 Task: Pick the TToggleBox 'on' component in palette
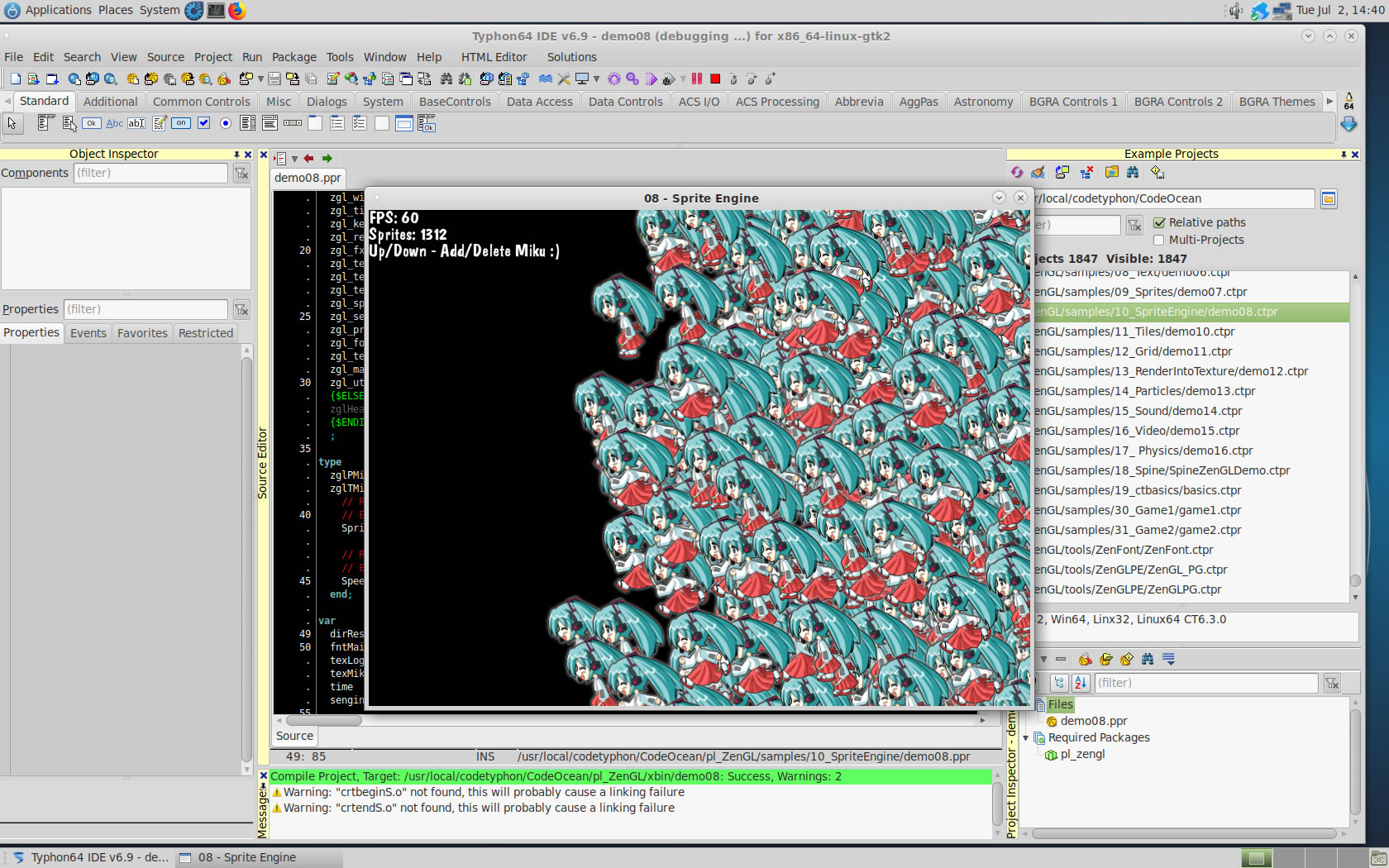click(181, 123)
